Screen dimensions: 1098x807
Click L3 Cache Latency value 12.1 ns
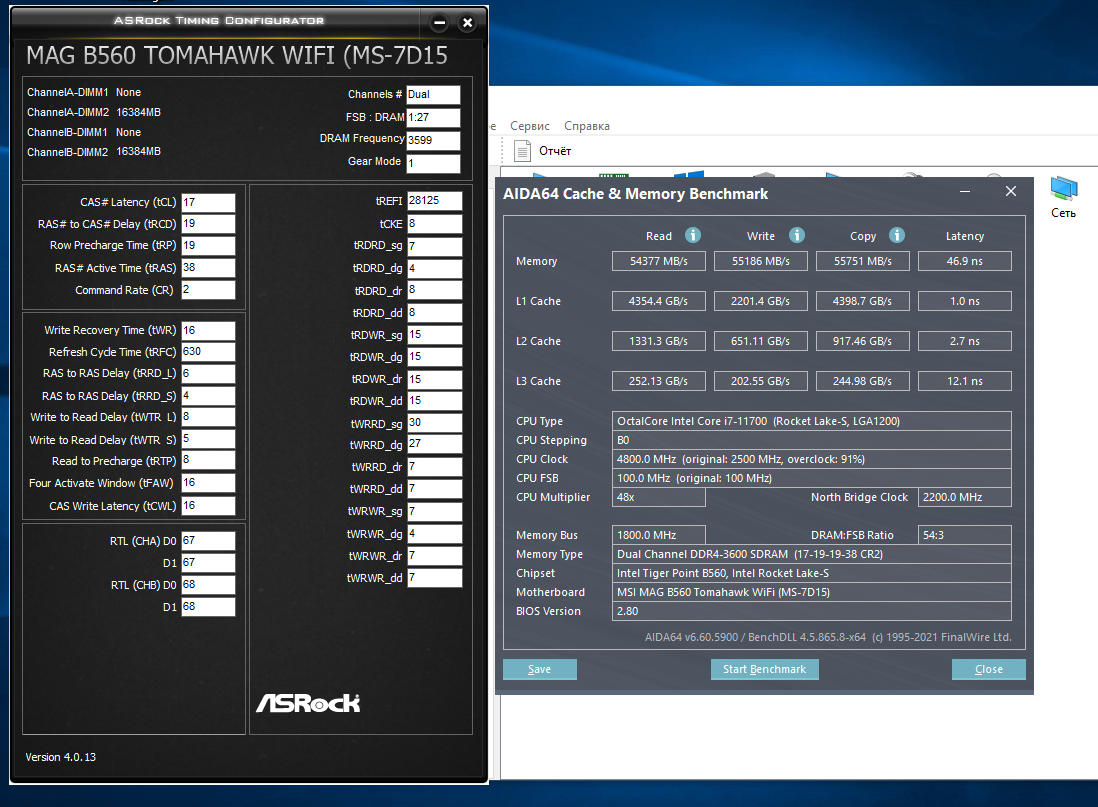965,381
